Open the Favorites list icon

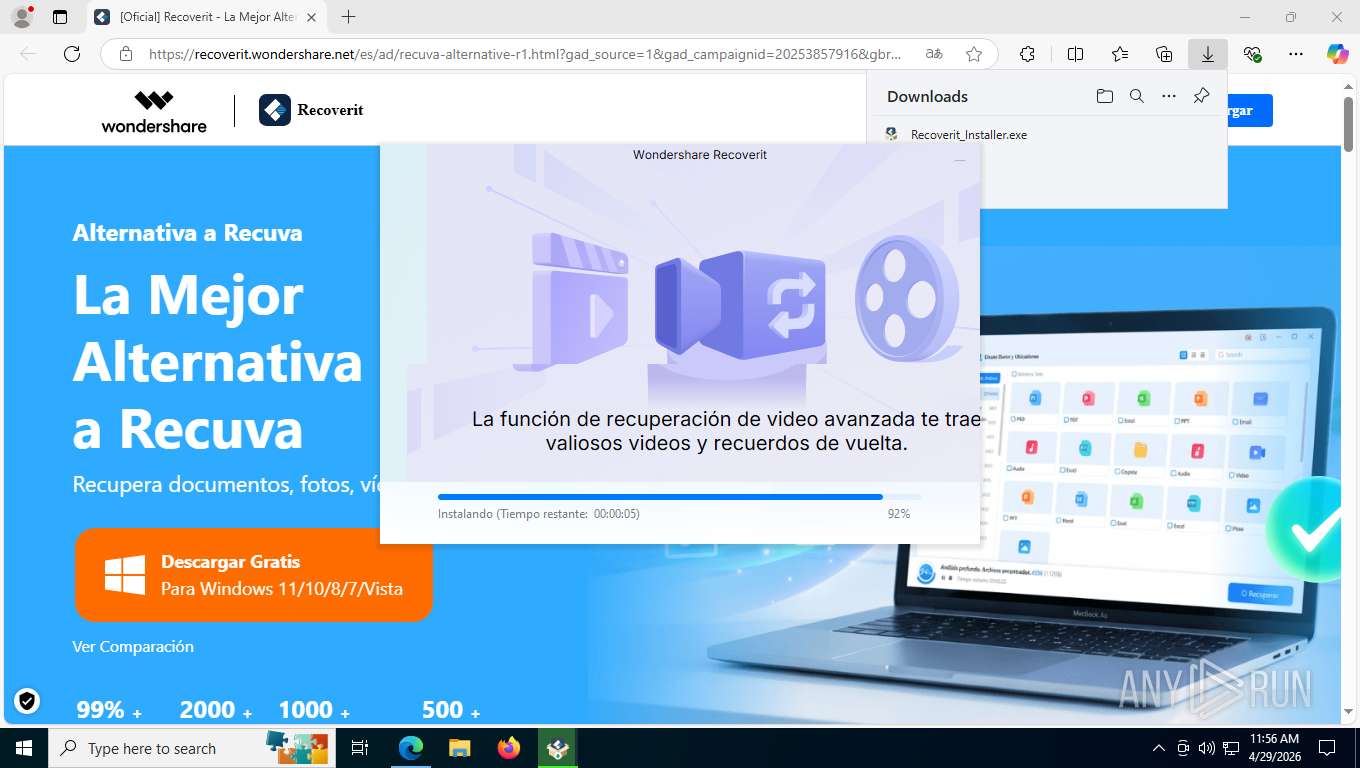(1120, 54)
